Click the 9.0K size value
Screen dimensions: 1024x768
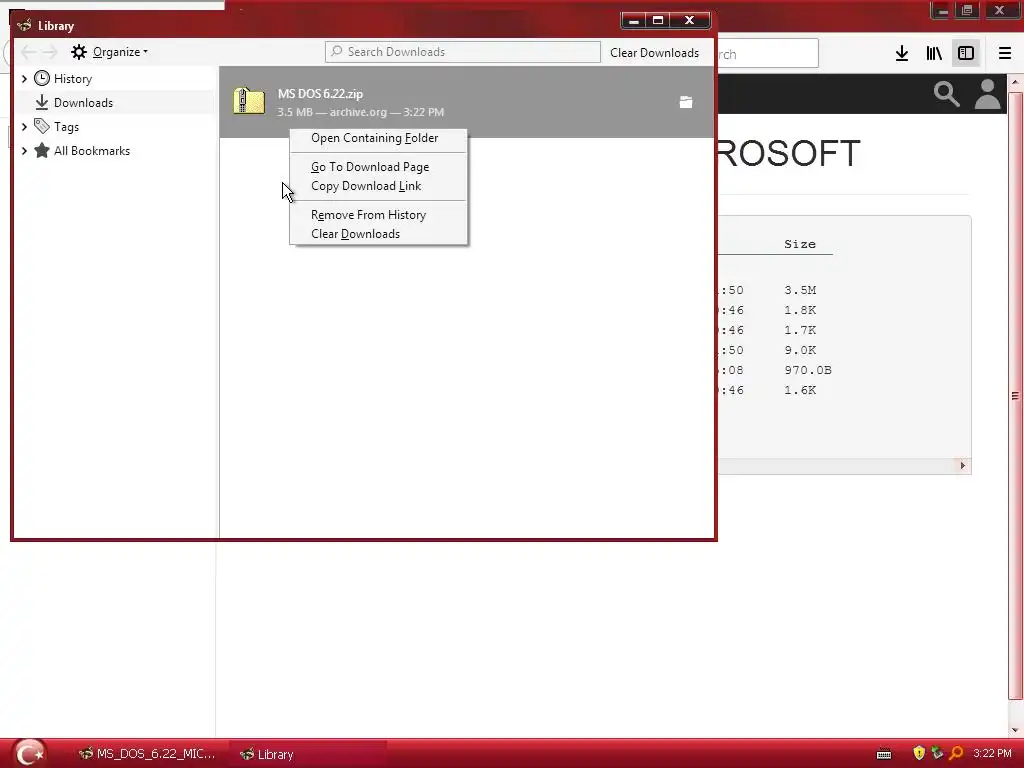click(x=800, y=350)
